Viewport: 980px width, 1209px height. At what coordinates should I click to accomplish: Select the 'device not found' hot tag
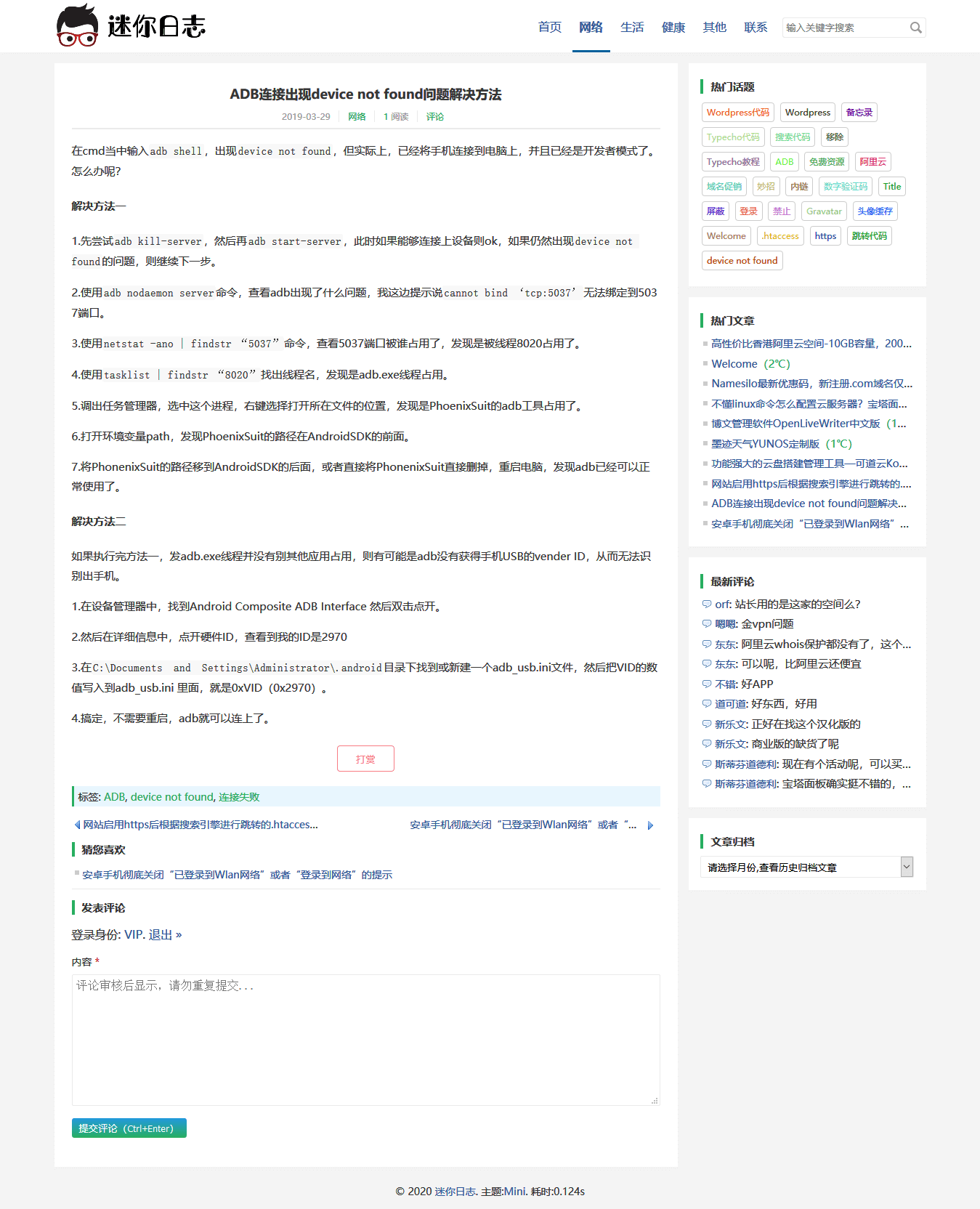coord(742,261)
